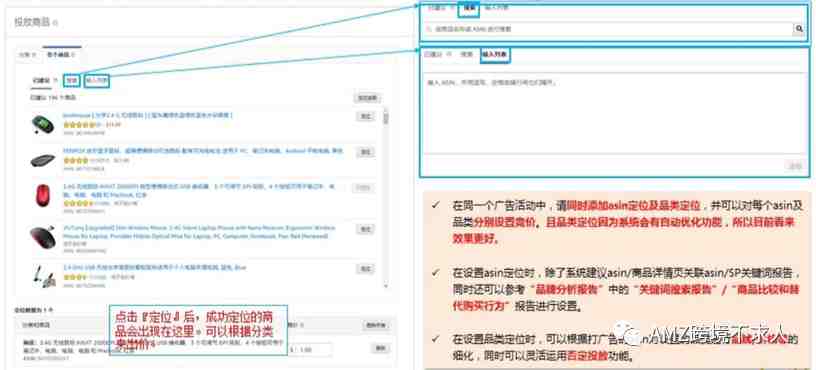
Task: Switch to the 输入列表 tab in left panel
Action: 97,81
